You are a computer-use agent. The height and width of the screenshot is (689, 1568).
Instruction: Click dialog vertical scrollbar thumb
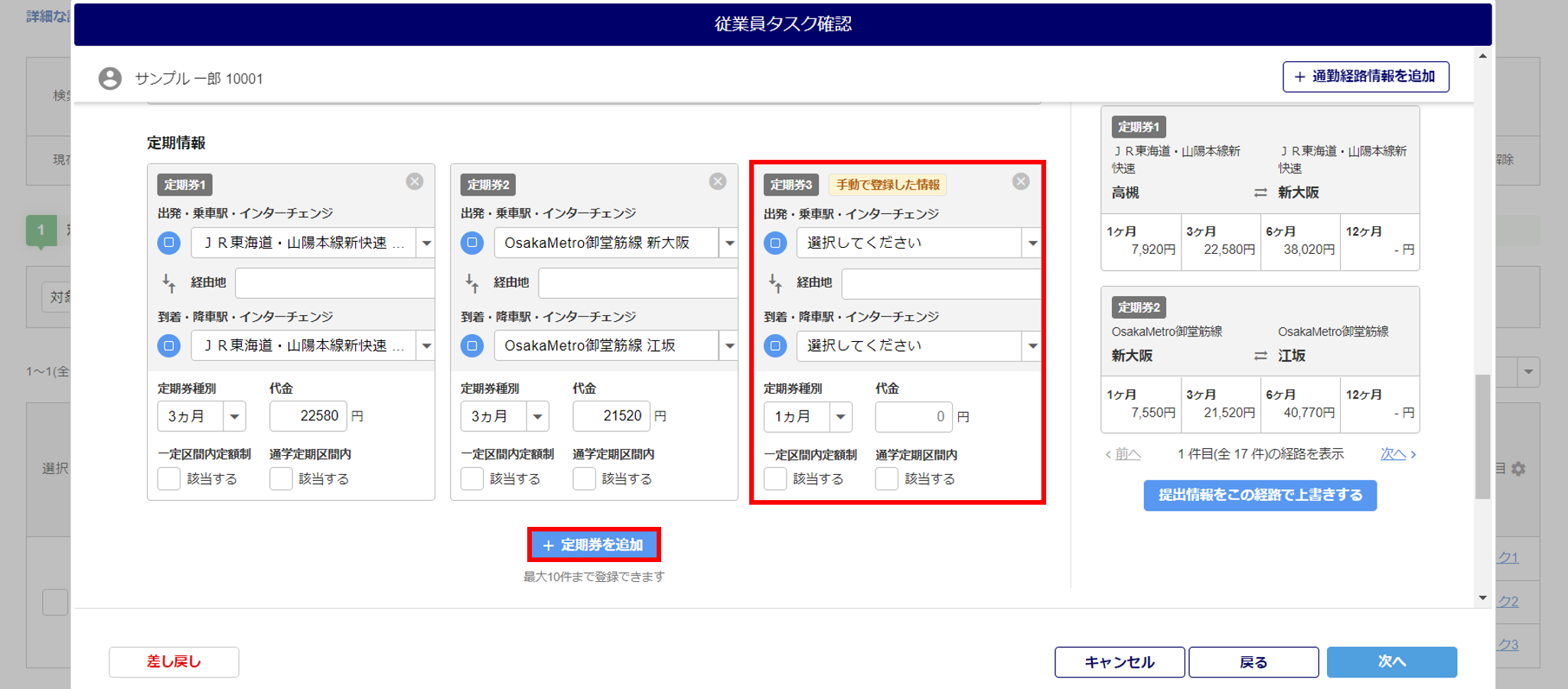pyautogui.click(x=1483, y=436)
